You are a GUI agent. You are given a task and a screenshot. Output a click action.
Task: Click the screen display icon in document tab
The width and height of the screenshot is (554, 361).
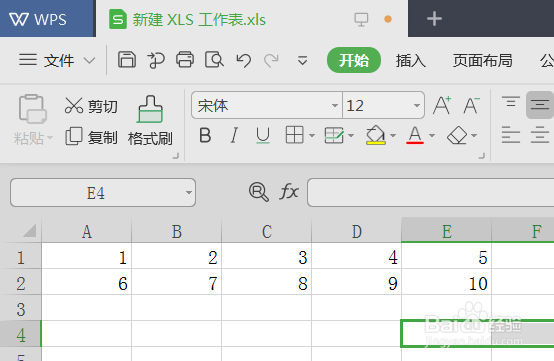361,19
